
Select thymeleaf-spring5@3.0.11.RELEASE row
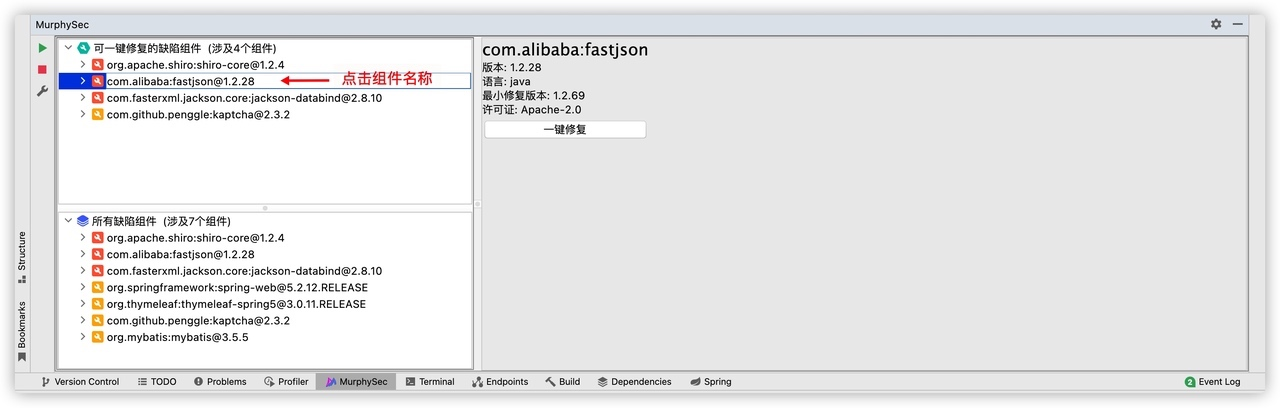click(x=236, y=304)
